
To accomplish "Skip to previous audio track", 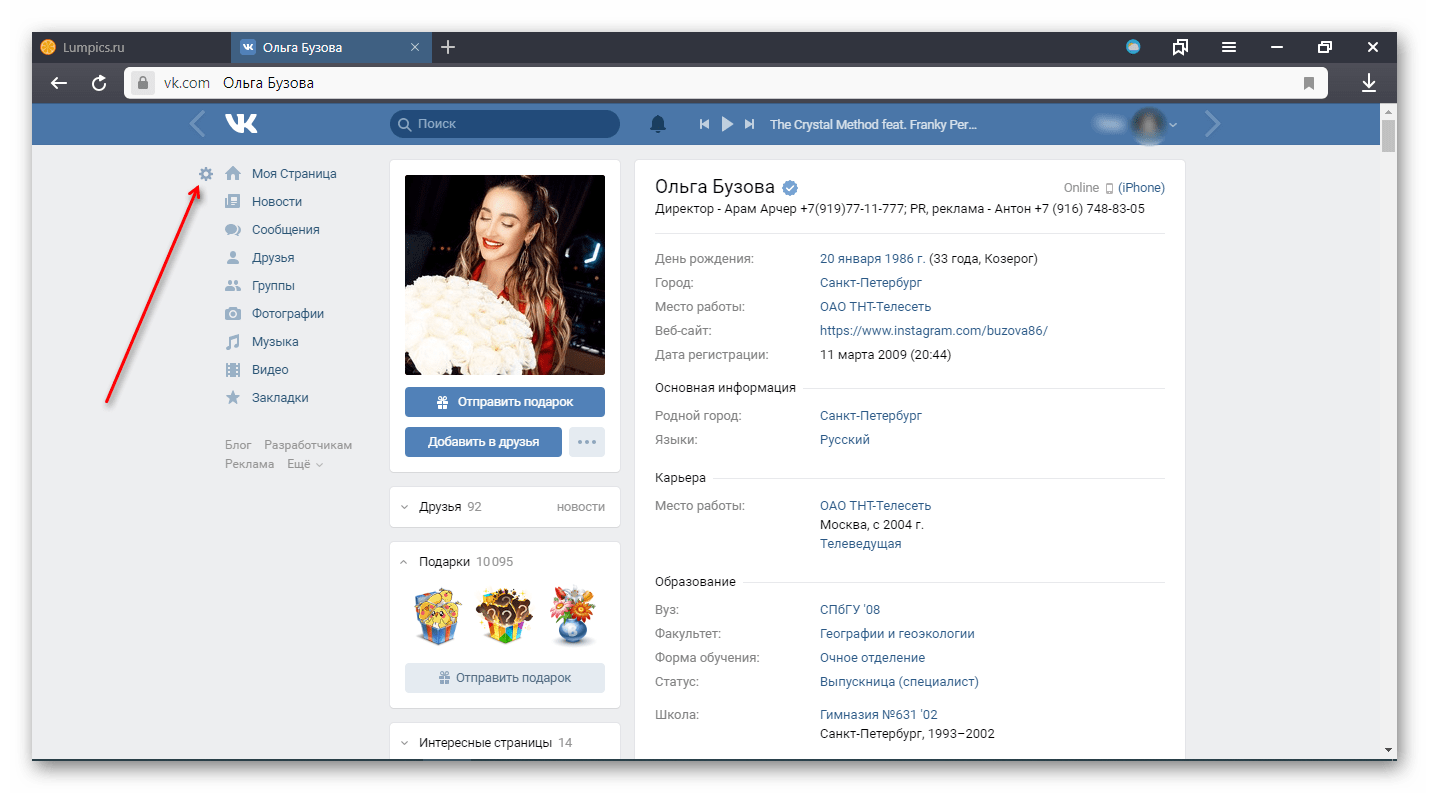I will tap(704, 124).
